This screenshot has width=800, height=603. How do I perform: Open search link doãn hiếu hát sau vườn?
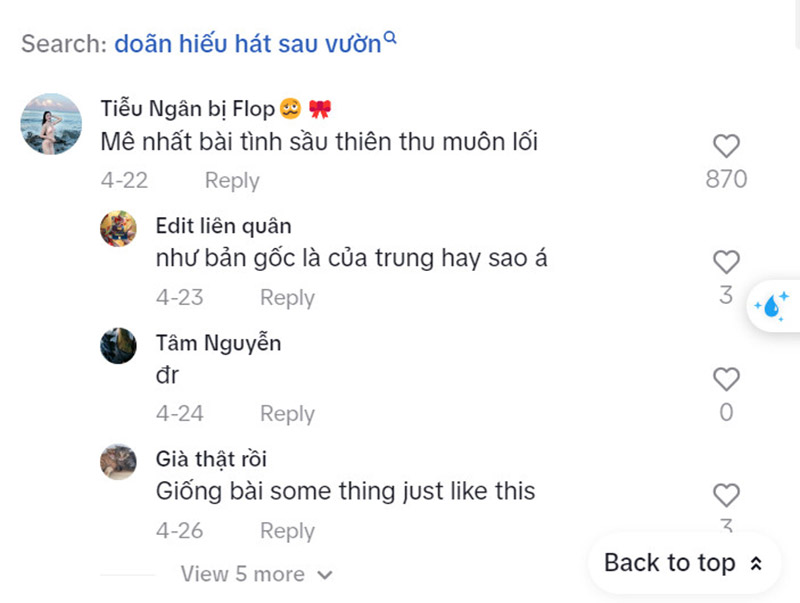[x=247, y=44]
